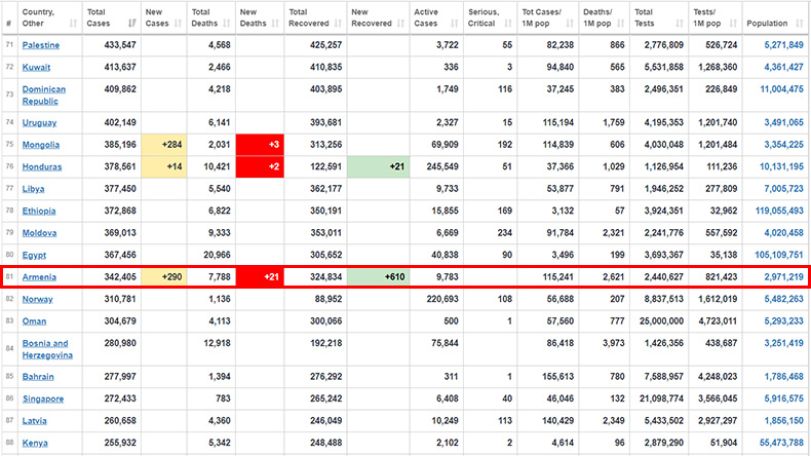This screenshot has width=811, height=456.
Task: Click sort icon in New Deaths header
Action: (275, 23)
